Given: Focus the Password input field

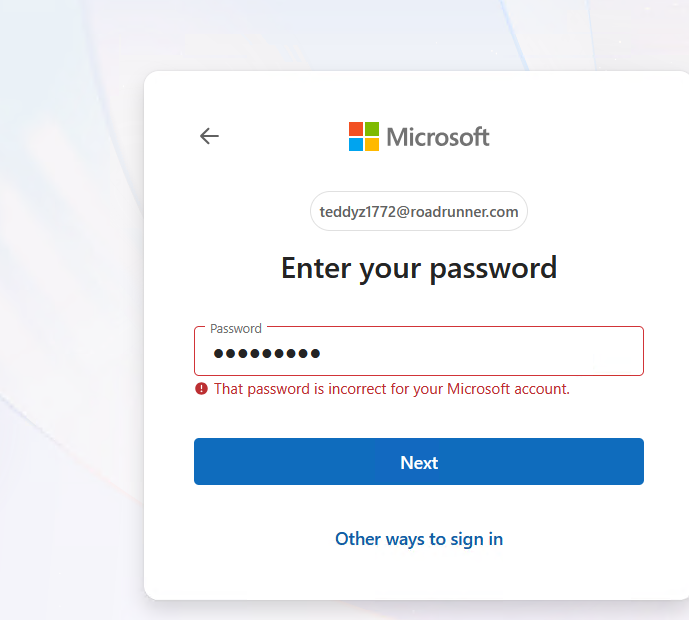Looking at the screenshot, I should 419,351.
